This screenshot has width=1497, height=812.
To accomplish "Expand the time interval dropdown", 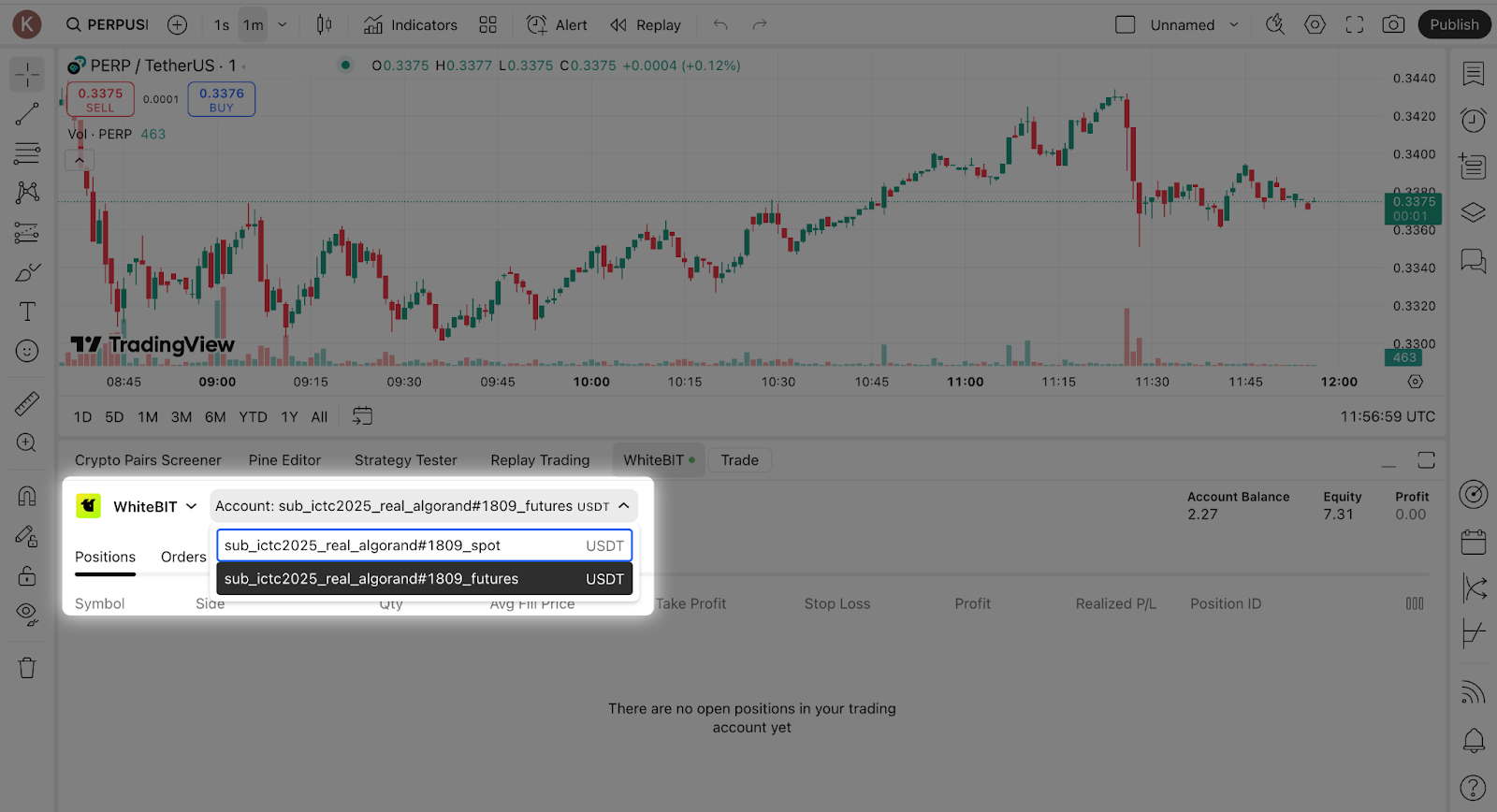I will 283,25.
